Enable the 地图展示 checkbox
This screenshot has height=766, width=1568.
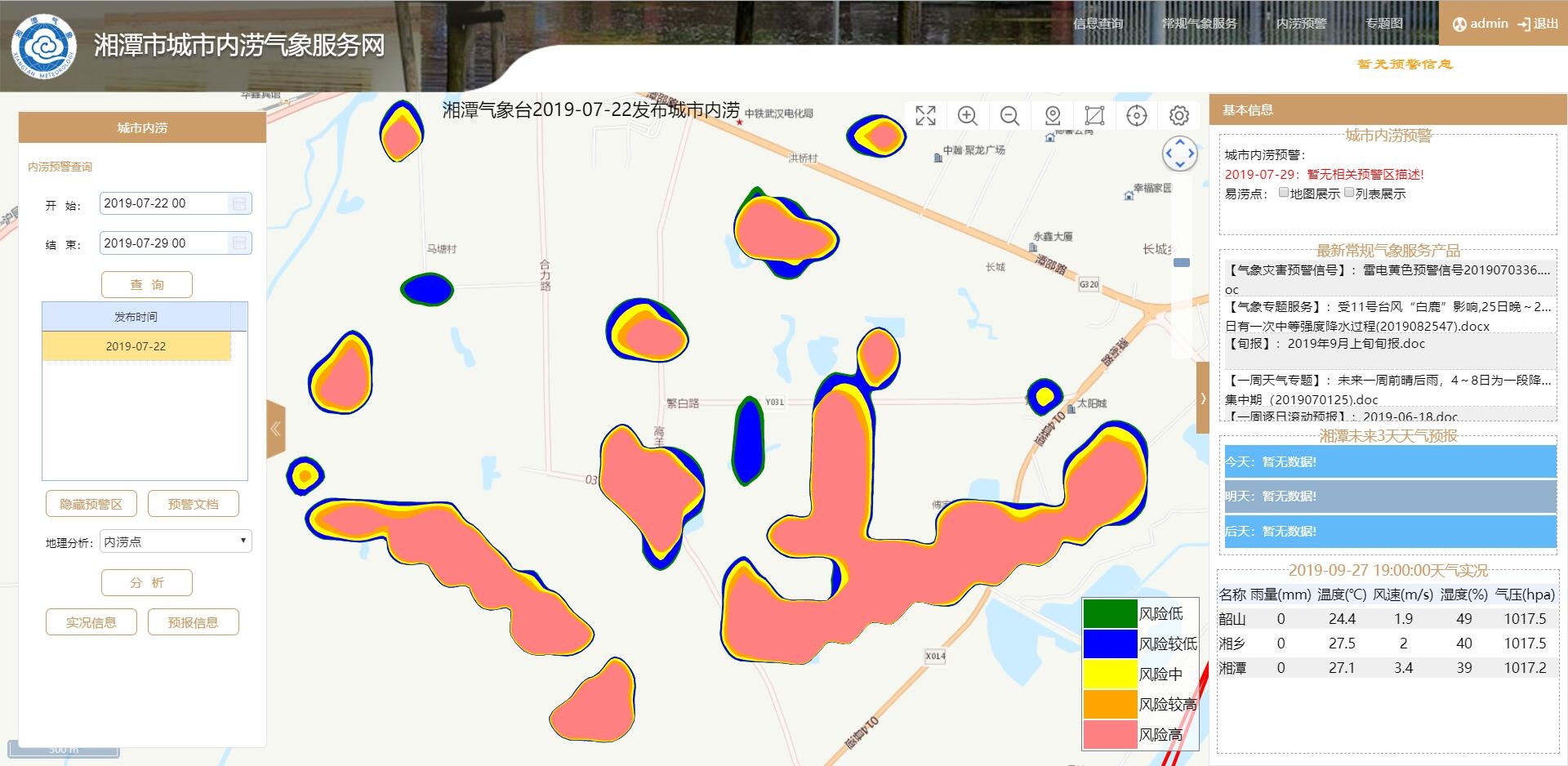point(1284,193)
